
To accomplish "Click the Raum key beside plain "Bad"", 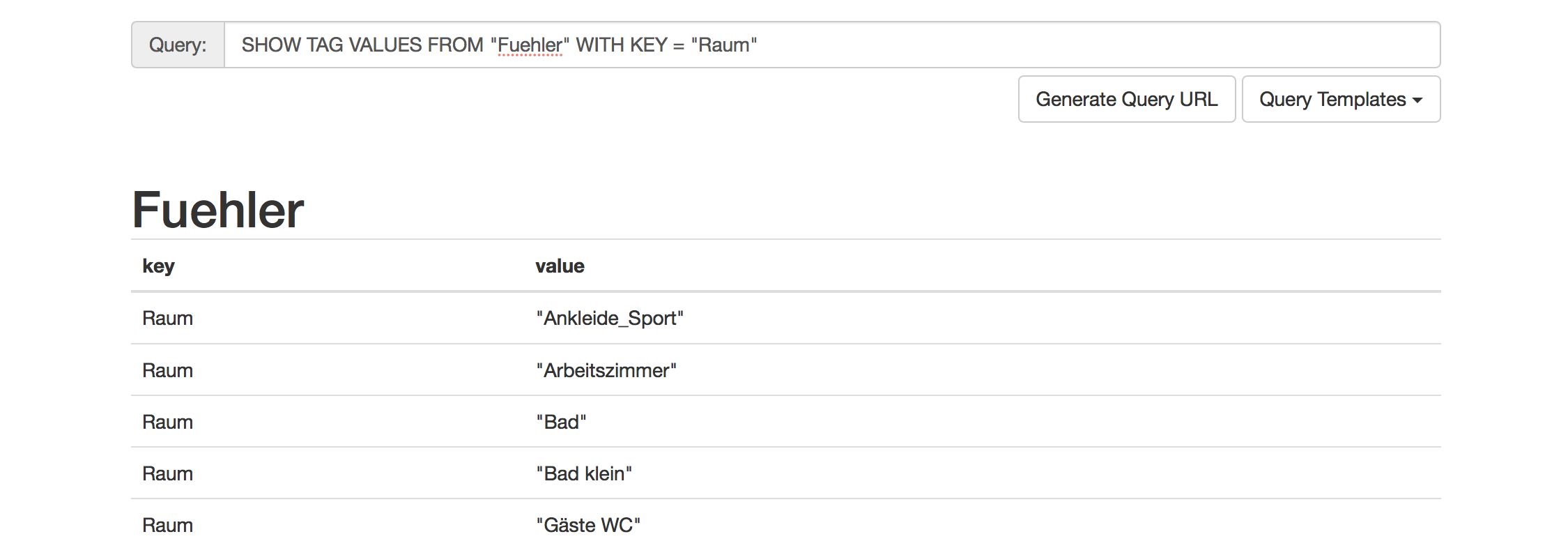I will pyautogui.click(x=167, y=422).
